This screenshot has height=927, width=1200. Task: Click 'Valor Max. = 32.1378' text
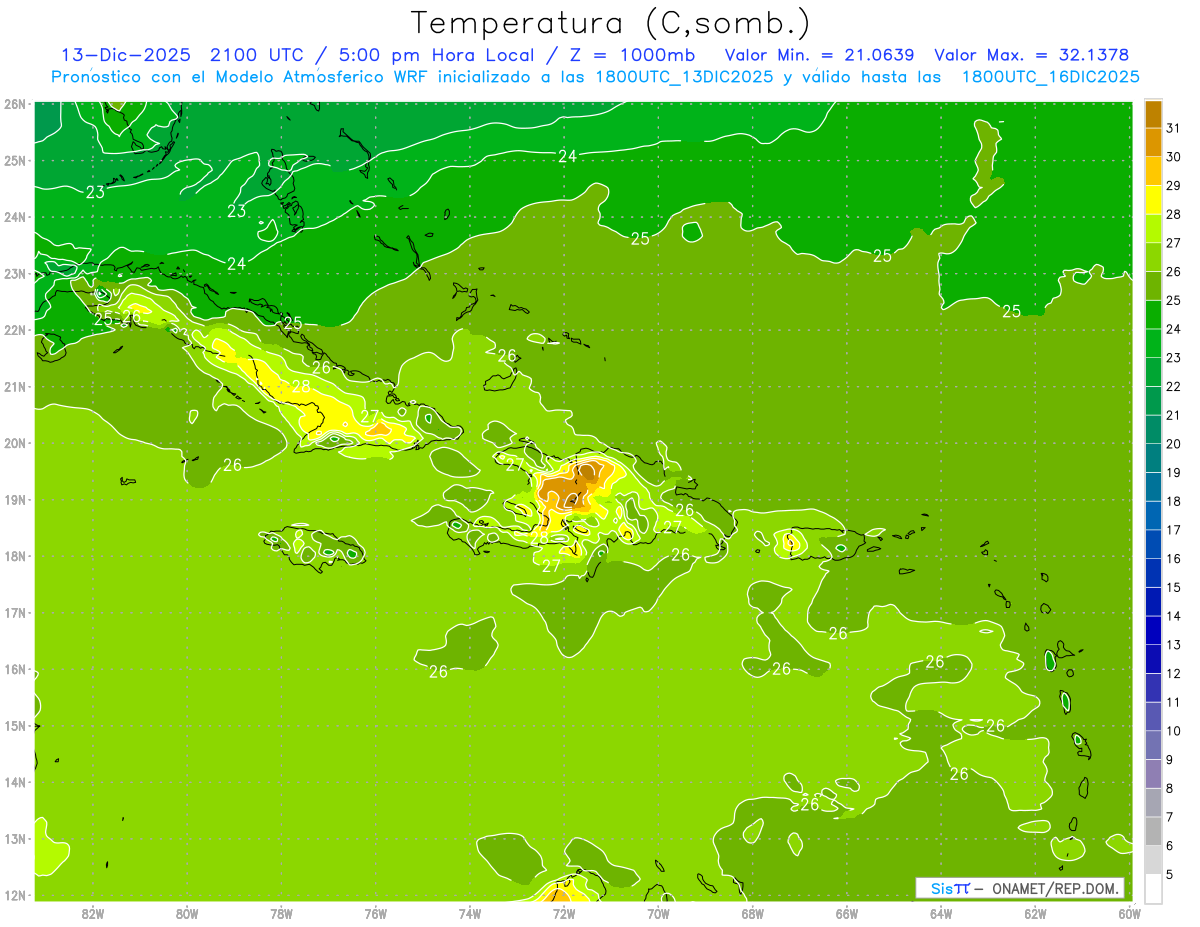1032,55
